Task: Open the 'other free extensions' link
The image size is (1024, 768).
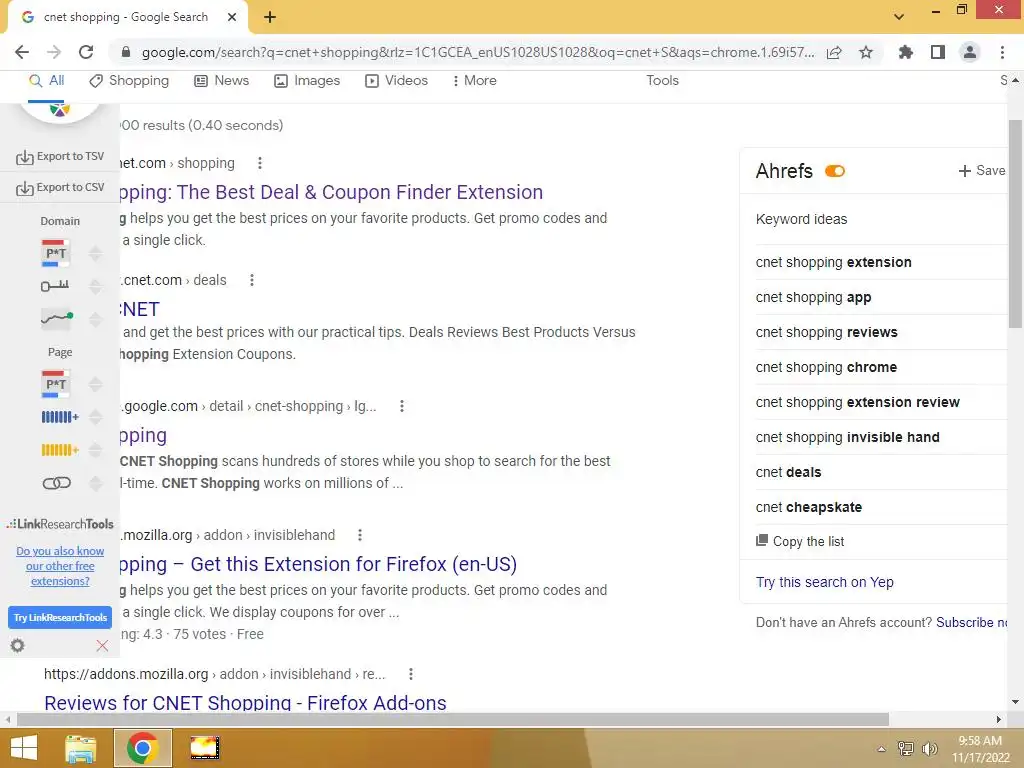Action: pos(60,566)
